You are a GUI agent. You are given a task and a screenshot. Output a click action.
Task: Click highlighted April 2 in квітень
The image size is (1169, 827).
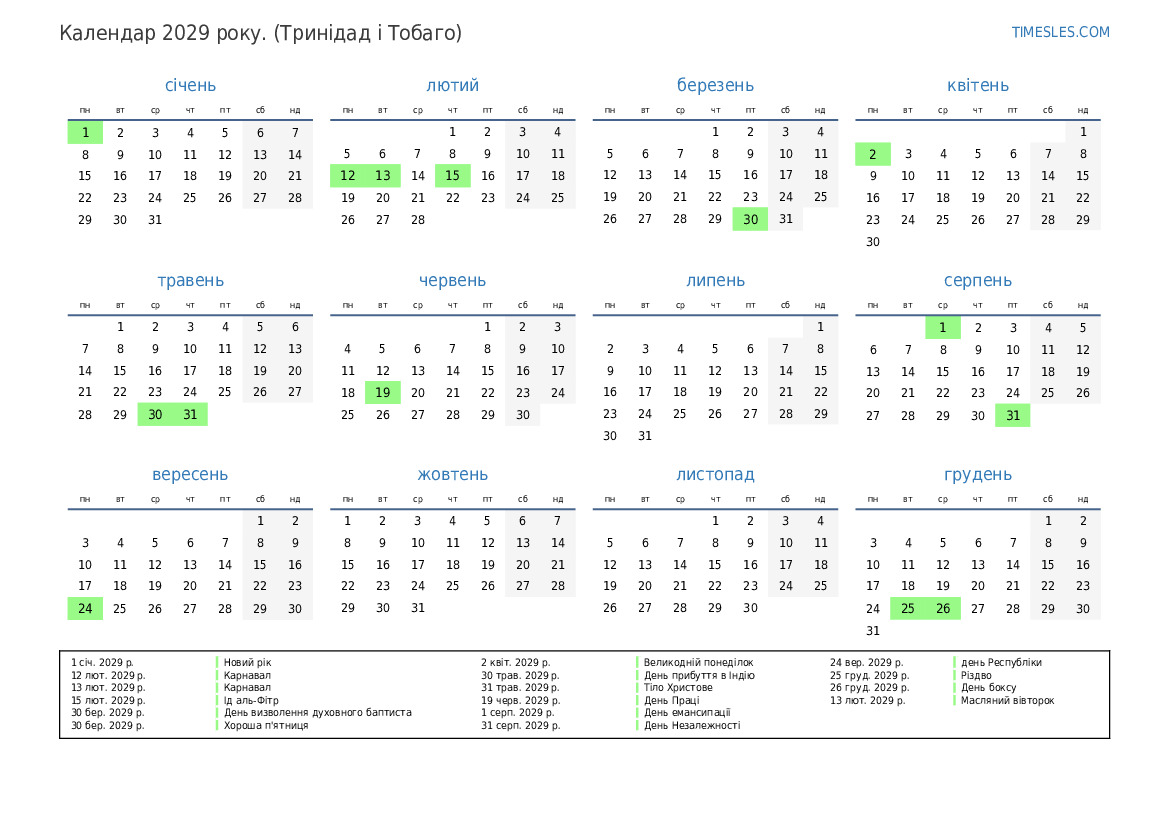point(872,154)
